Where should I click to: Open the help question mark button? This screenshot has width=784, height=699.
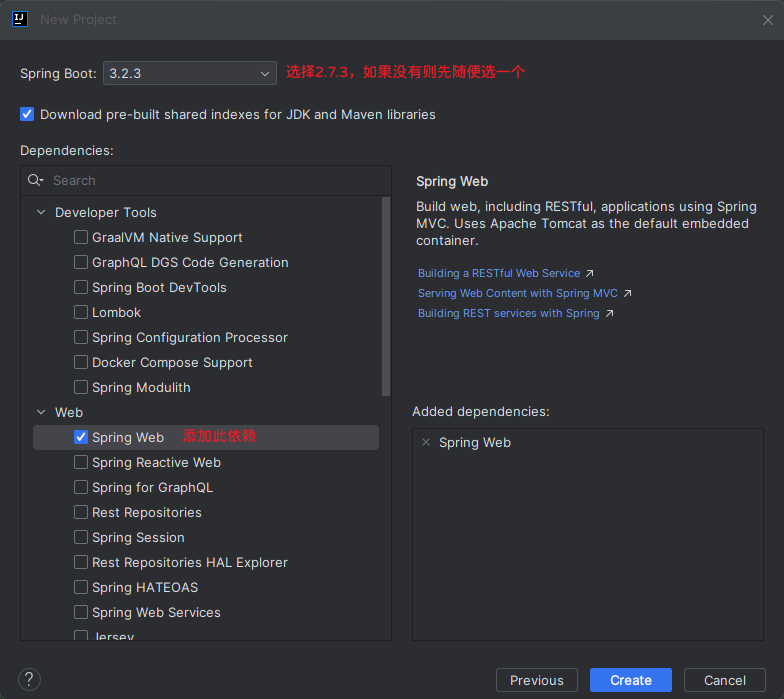(x=30, y=680)
